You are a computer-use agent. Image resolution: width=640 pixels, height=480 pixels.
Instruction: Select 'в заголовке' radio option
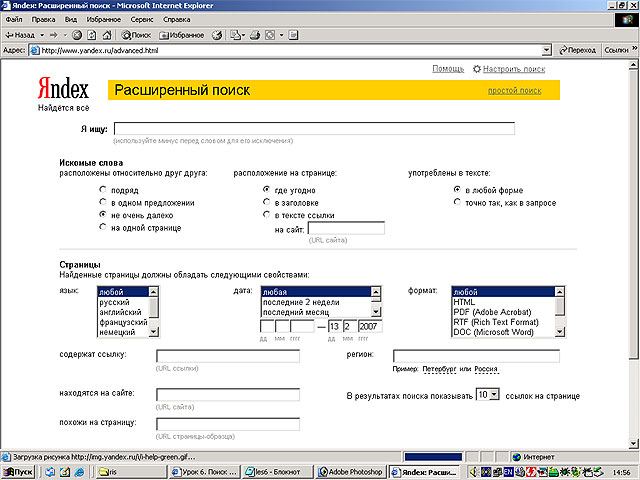tap(266, 202)
